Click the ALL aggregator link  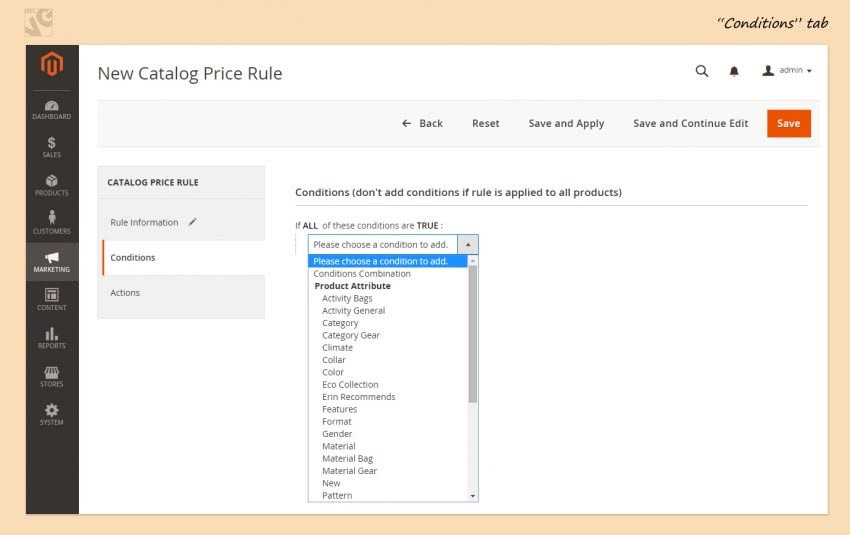[x=310, y=225]
